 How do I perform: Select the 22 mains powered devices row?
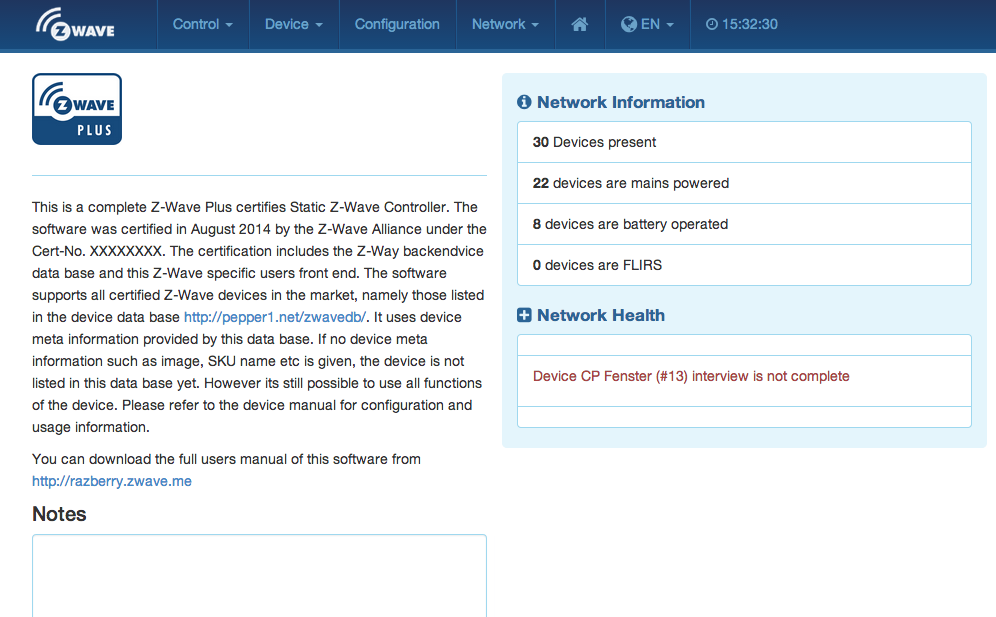pyautogui.click(x=744, y=183)
